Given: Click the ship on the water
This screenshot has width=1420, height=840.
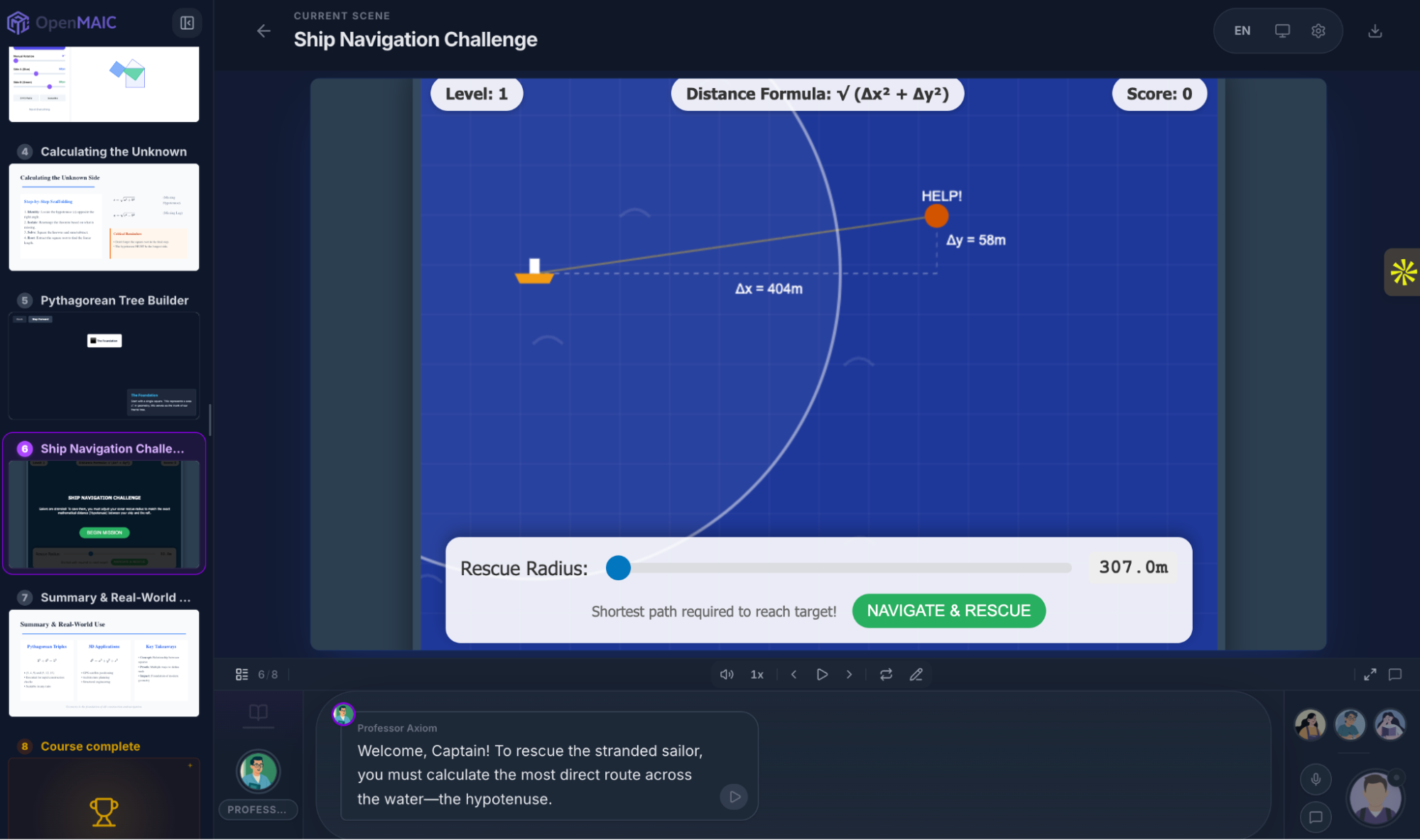Looking at the screenshot, I should (x=534, y=272).
